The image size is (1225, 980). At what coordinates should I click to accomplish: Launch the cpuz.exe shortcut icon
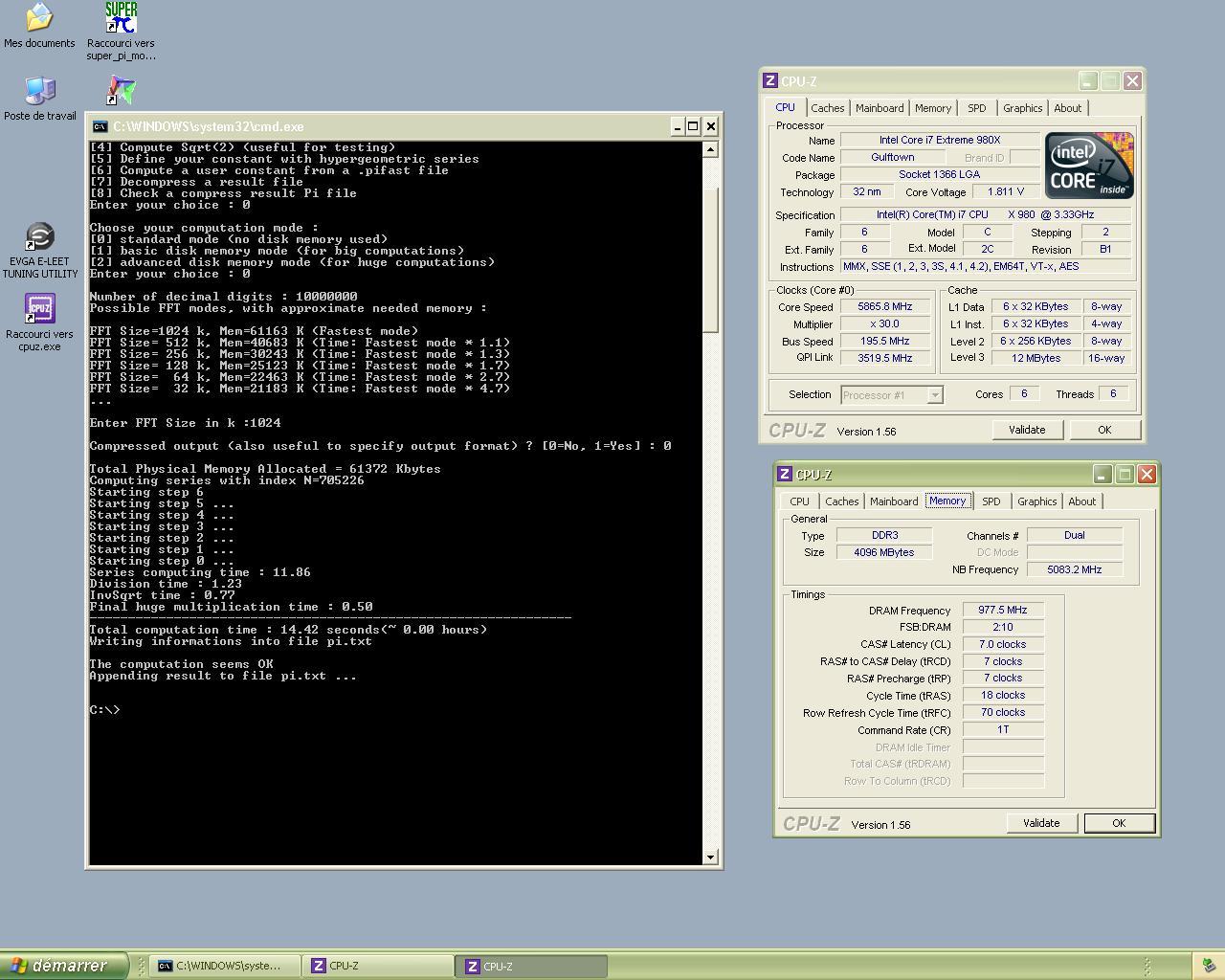(x=39, y=309)
